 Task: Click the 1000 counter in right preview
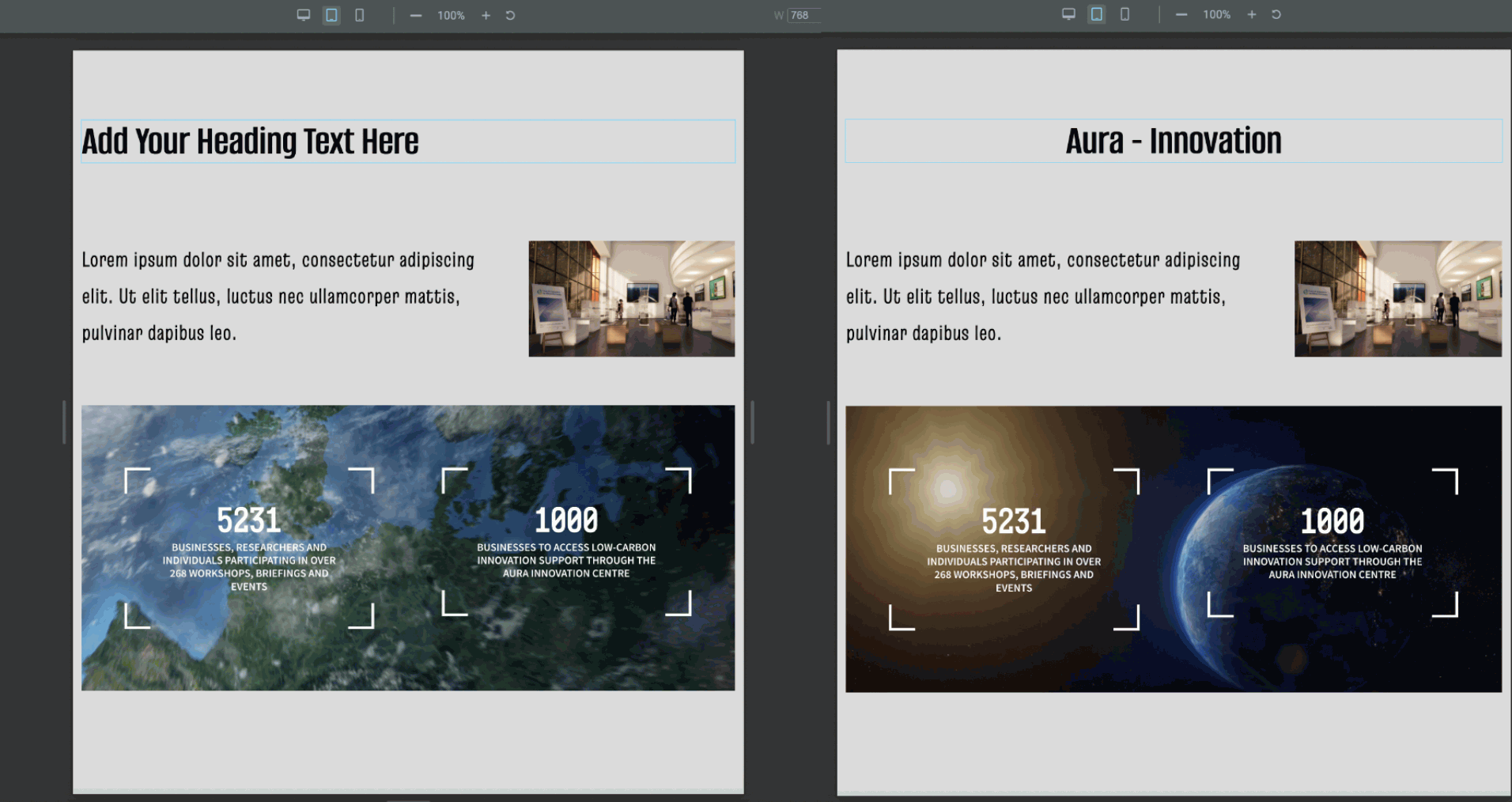[1332, 521]
